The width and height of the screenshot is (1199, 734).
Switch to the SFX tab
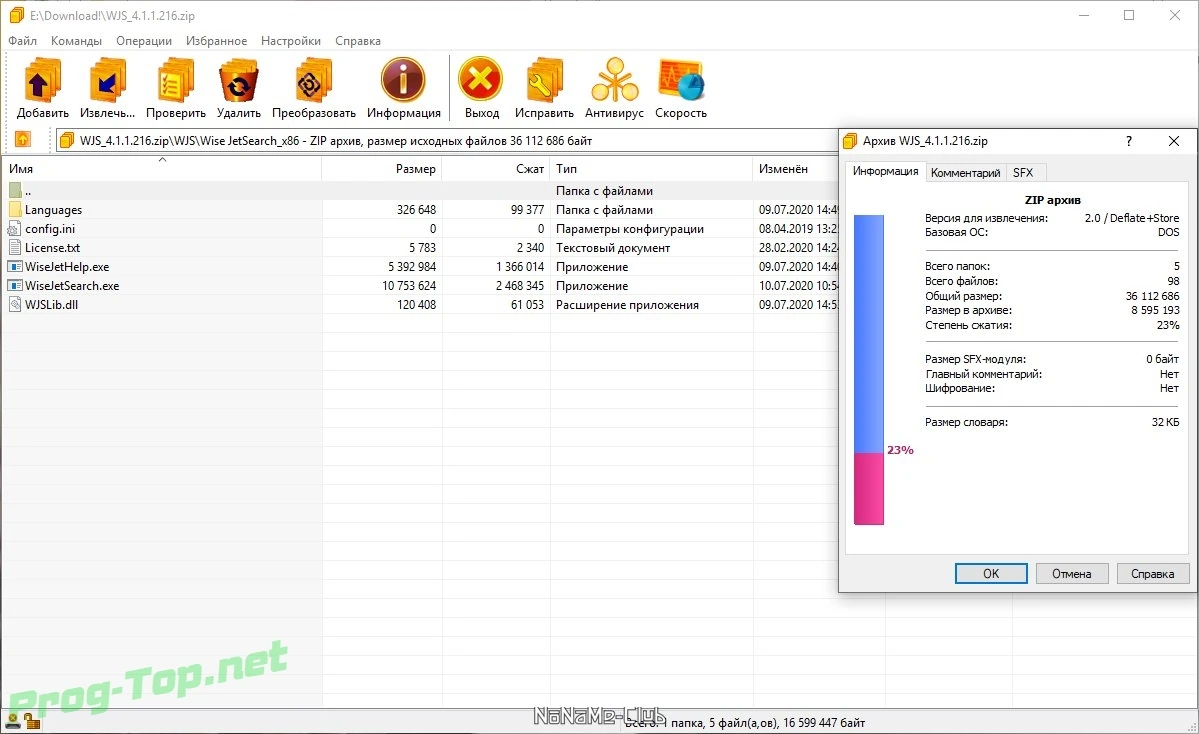pyautogui.click(x=1023, y=173)
